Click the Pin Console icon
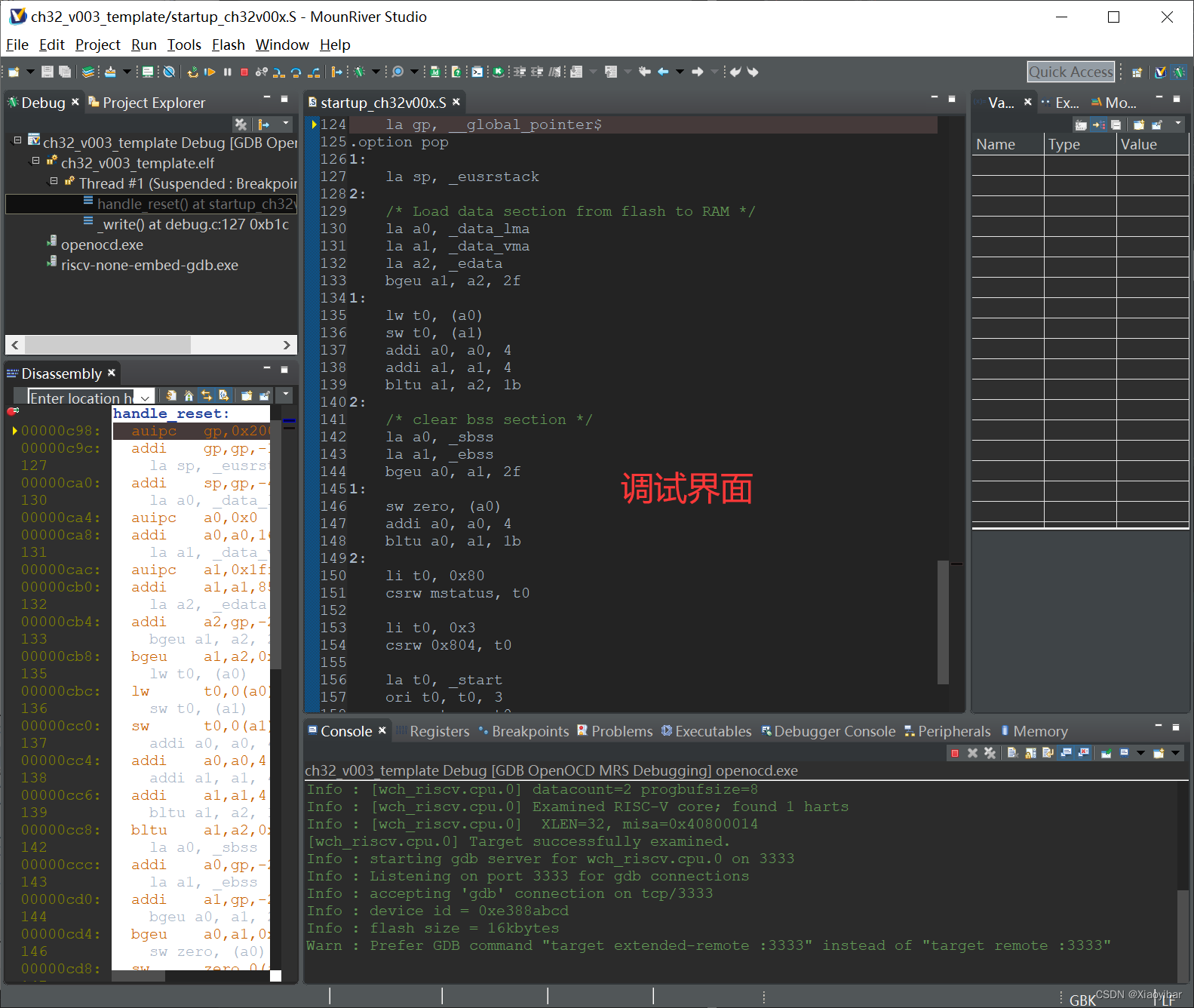Viewport: 1194px width, 1008px height. coord(1107,753)
